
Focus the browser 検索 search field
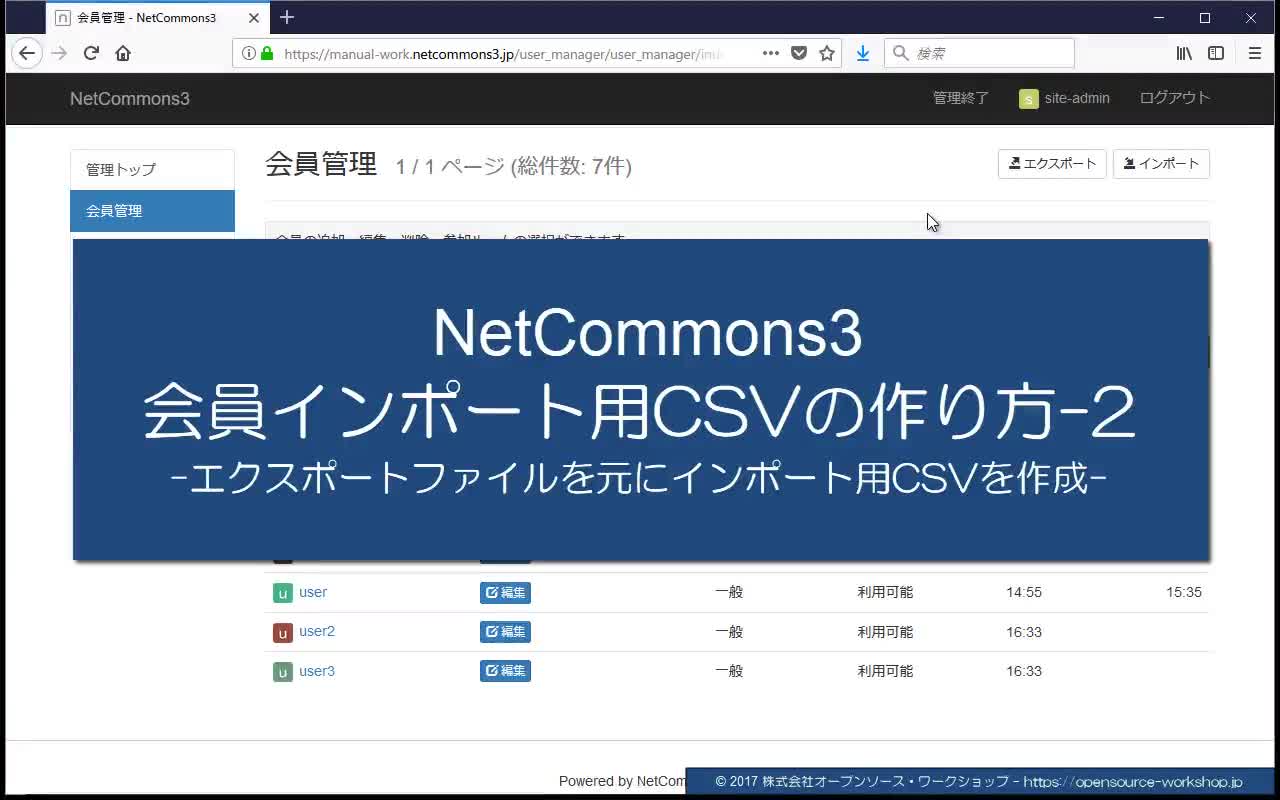coord(979,53)
